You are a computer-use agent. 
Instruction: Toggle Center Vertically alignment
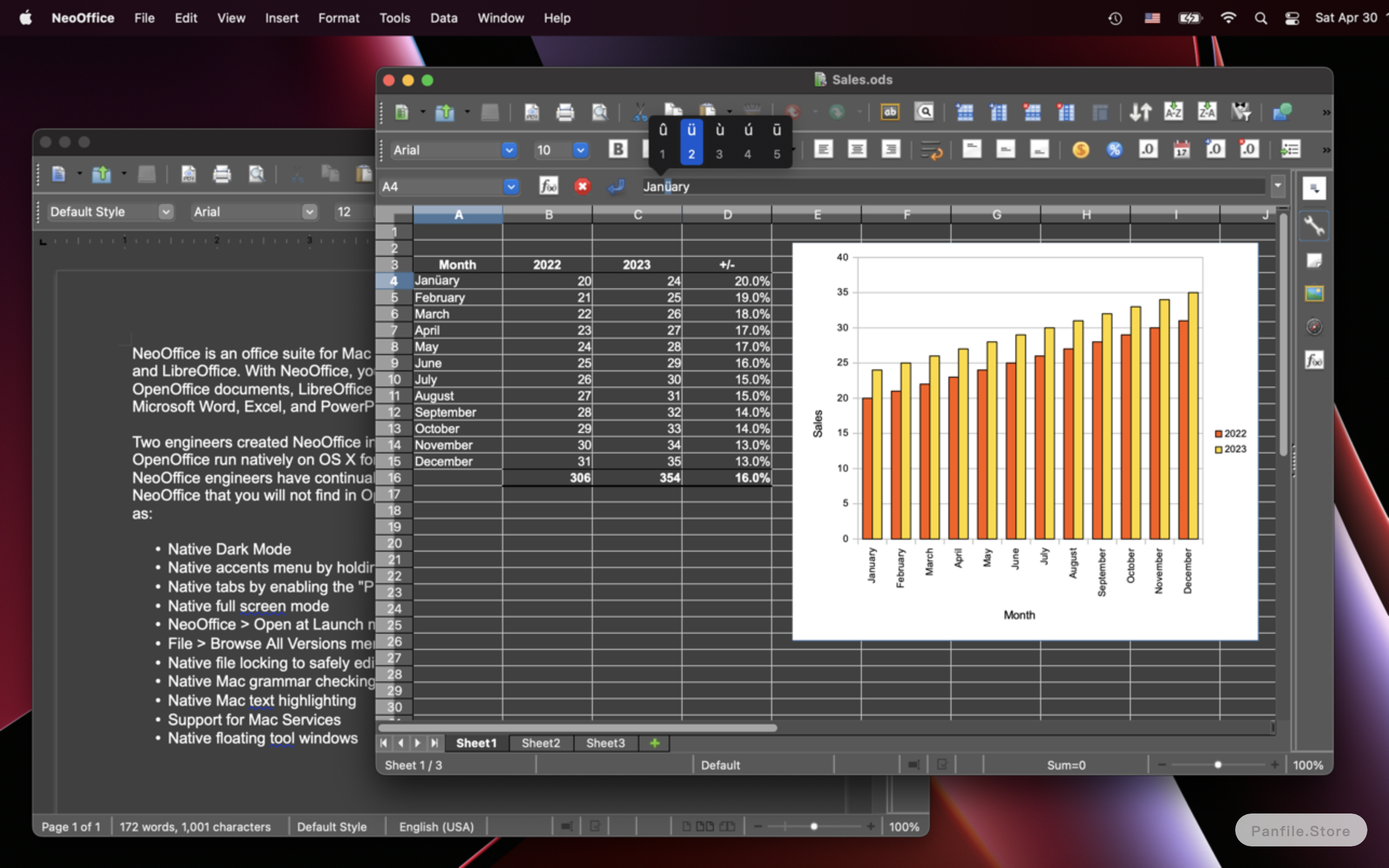[1006, 150]
